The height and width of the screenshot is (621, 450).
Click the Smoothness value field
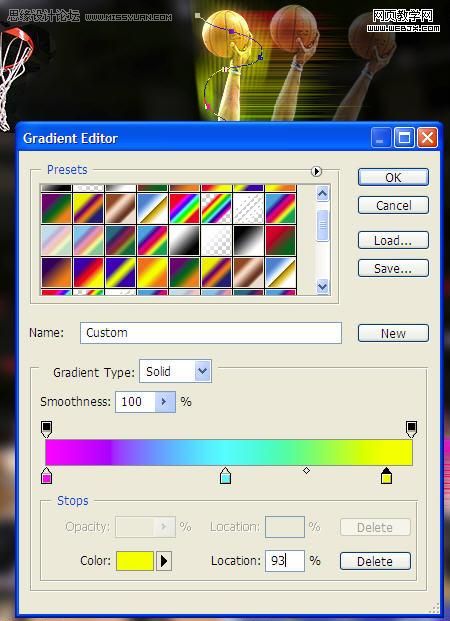135,402
